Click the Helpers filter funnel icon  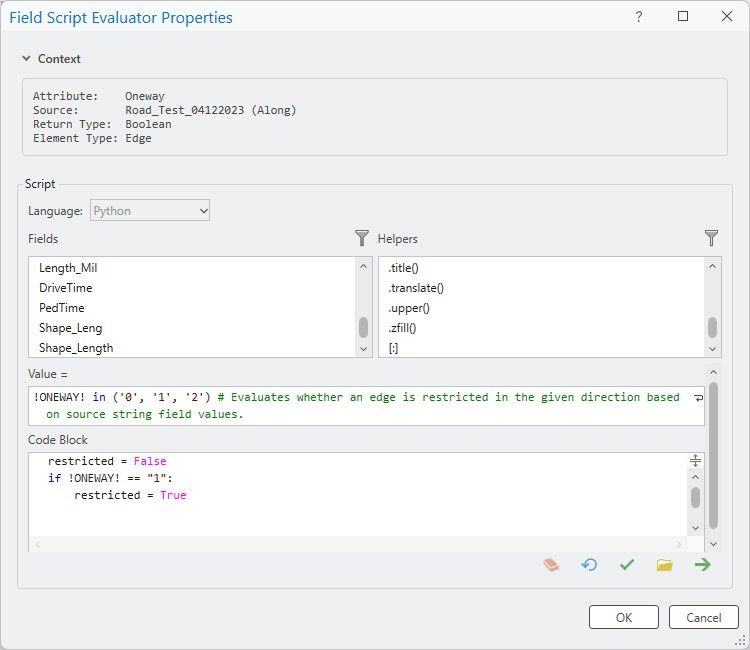click(711, 238)
